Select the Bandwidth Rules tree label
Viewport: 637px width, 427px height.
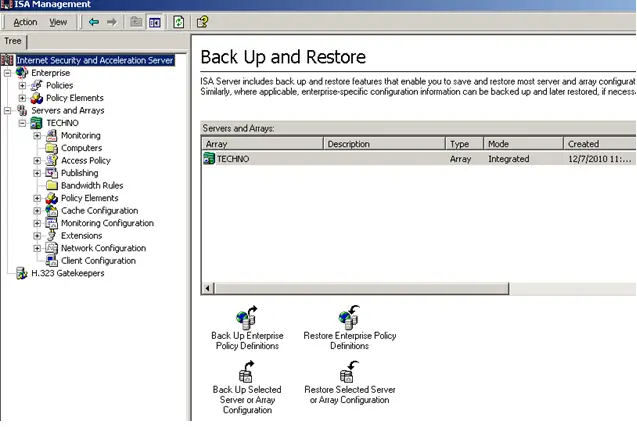click(x=92, y=185)
